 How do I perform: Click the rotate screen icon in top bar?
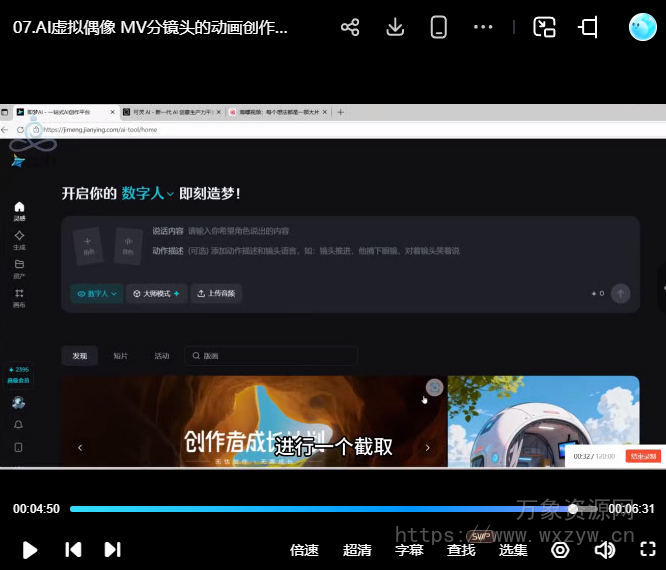[589, 27]
